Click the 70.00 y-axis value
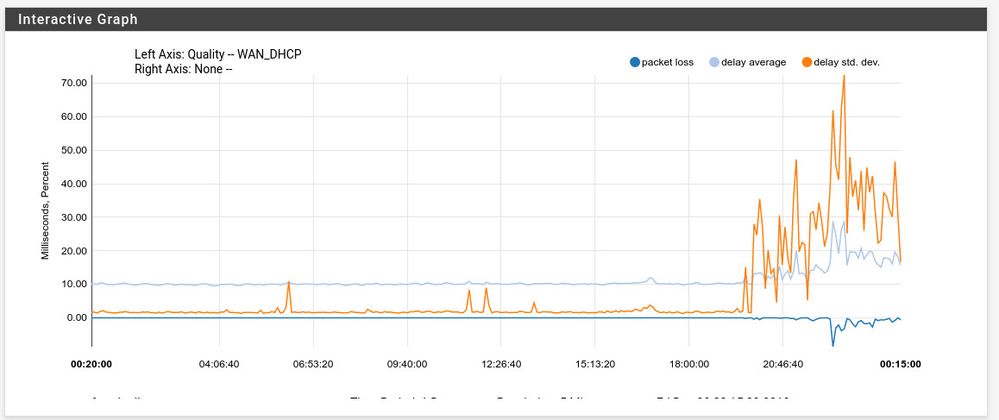 click(x=73, y=83)
